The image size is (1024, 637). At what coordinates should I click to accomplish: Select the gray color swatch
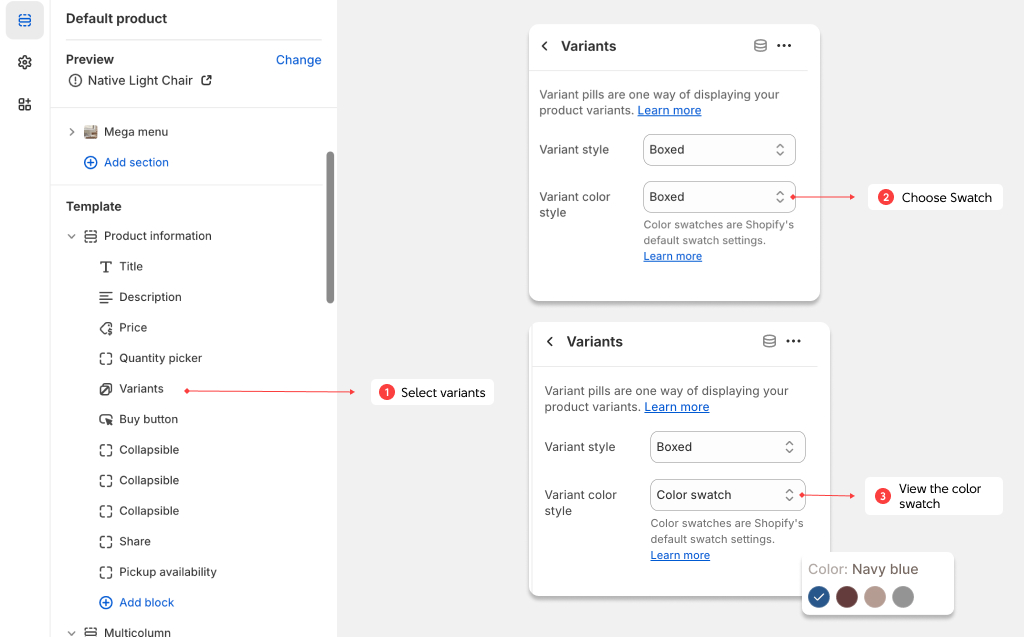click(903, 597)
